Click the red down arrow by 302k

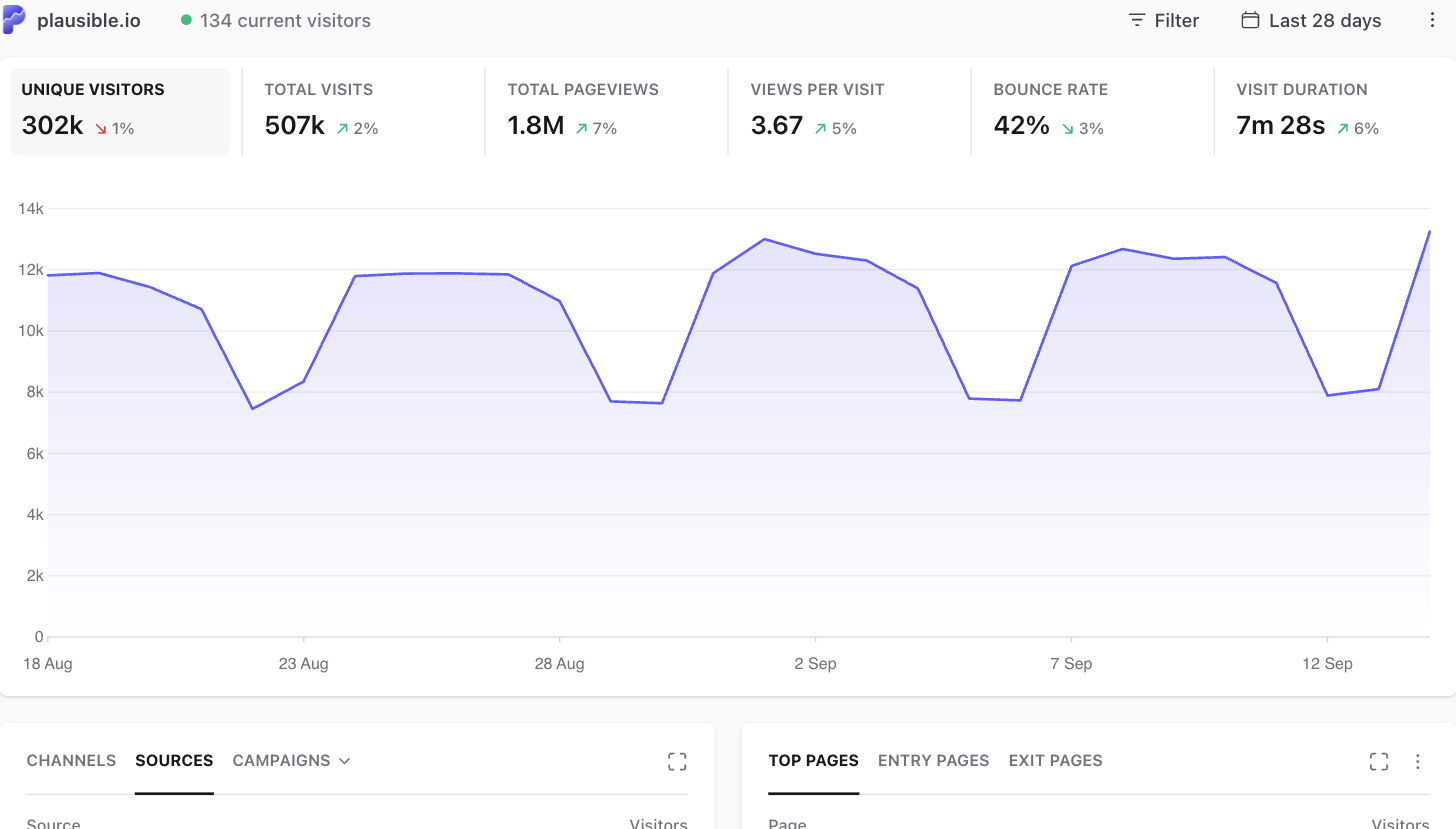[100, 129]
